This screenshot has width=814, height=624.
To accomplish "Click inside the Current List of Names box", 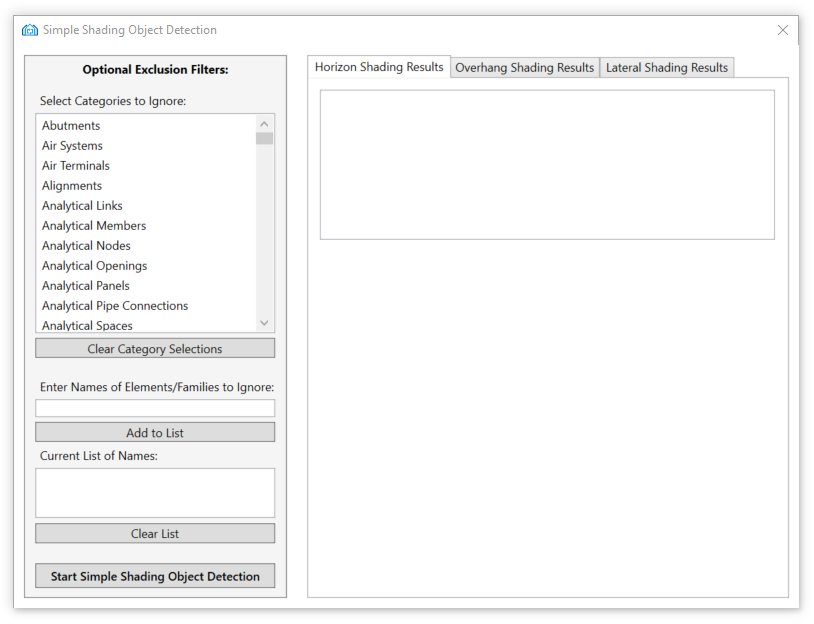I will 155,493.
